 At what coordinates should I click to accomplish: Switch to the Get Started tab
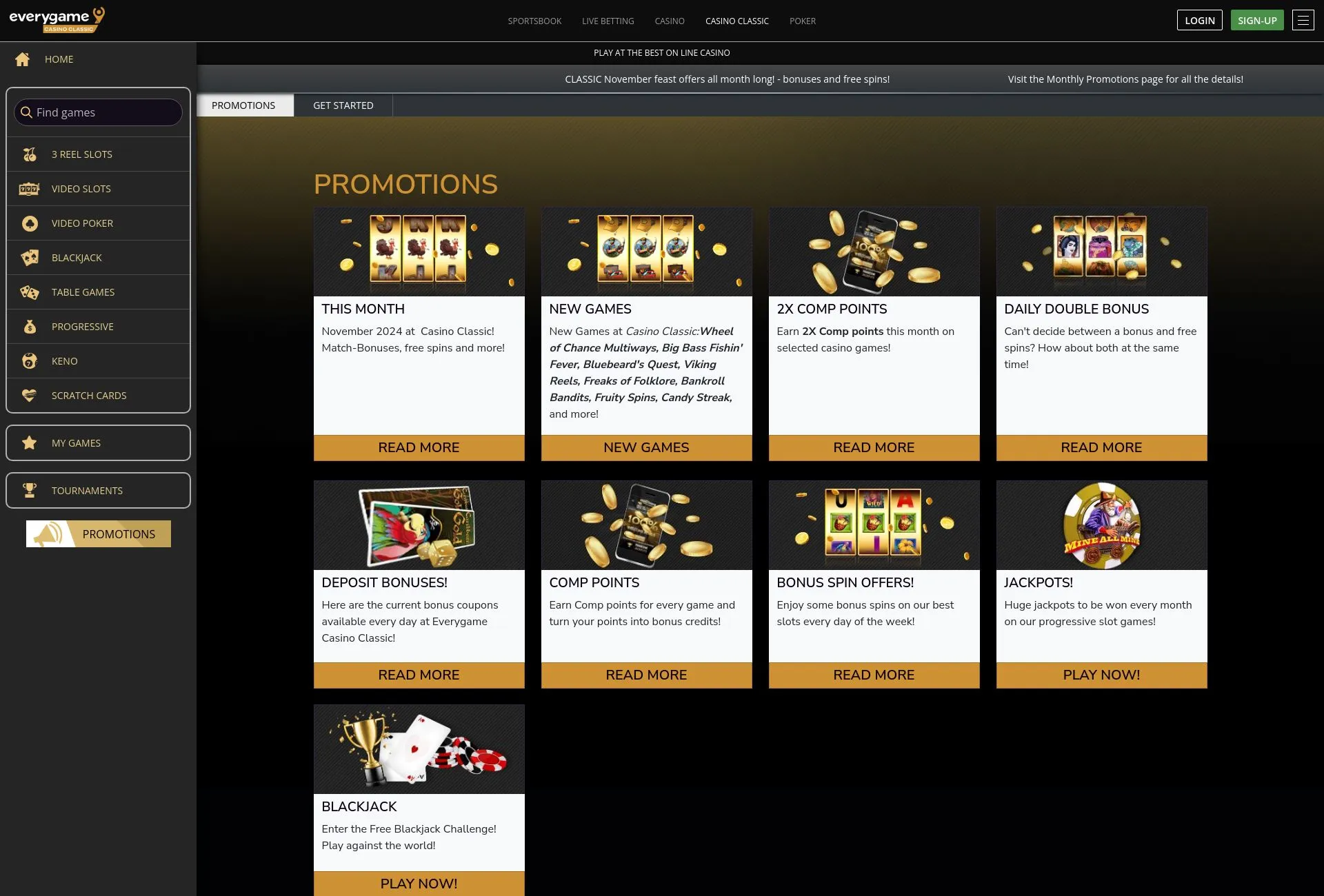coord(343,105)
